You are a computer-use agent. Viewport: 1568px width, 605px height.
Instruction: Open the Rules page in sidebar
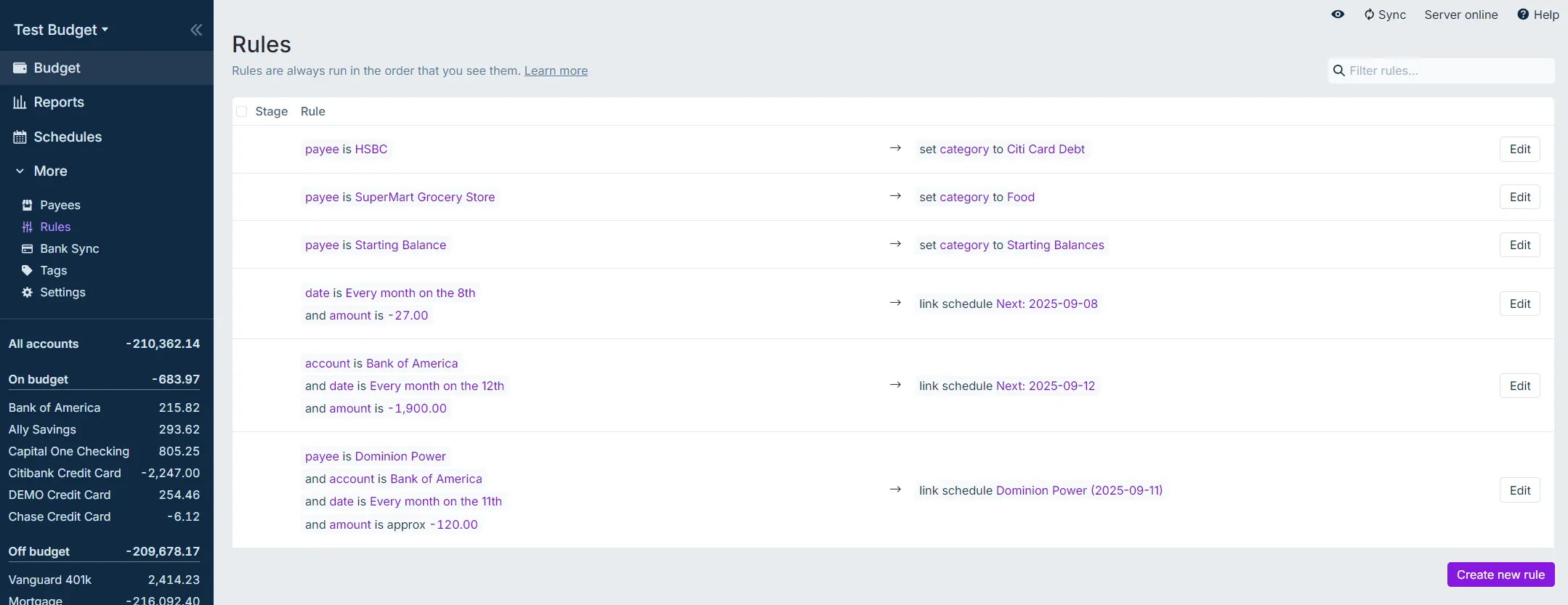point(55,227)
